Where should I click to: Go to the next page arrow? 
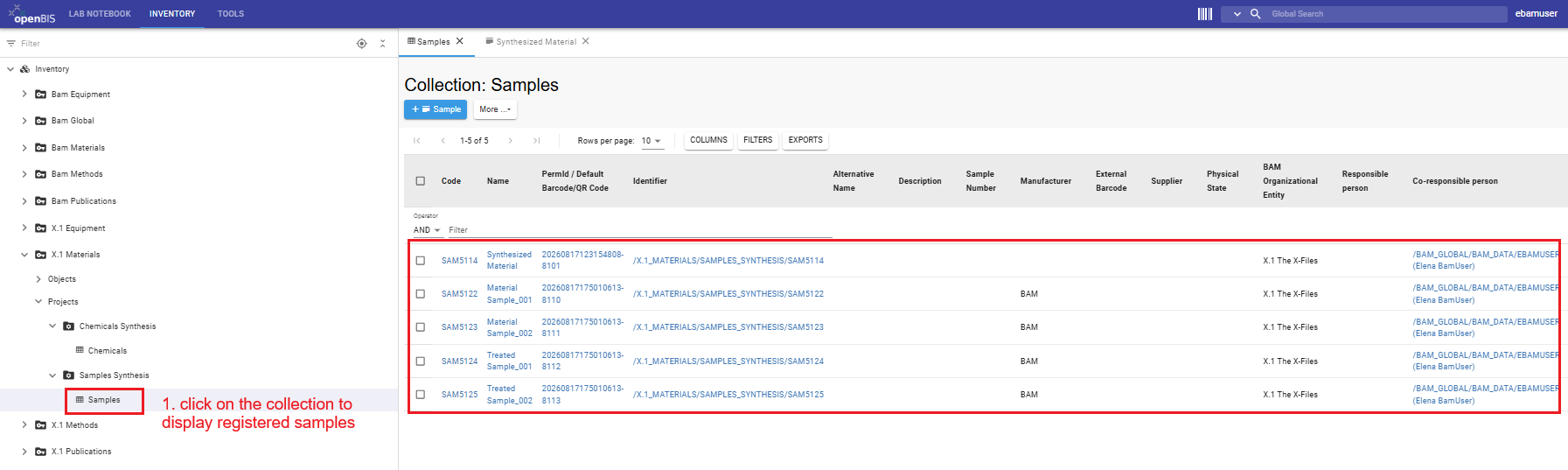click(511, 140)
